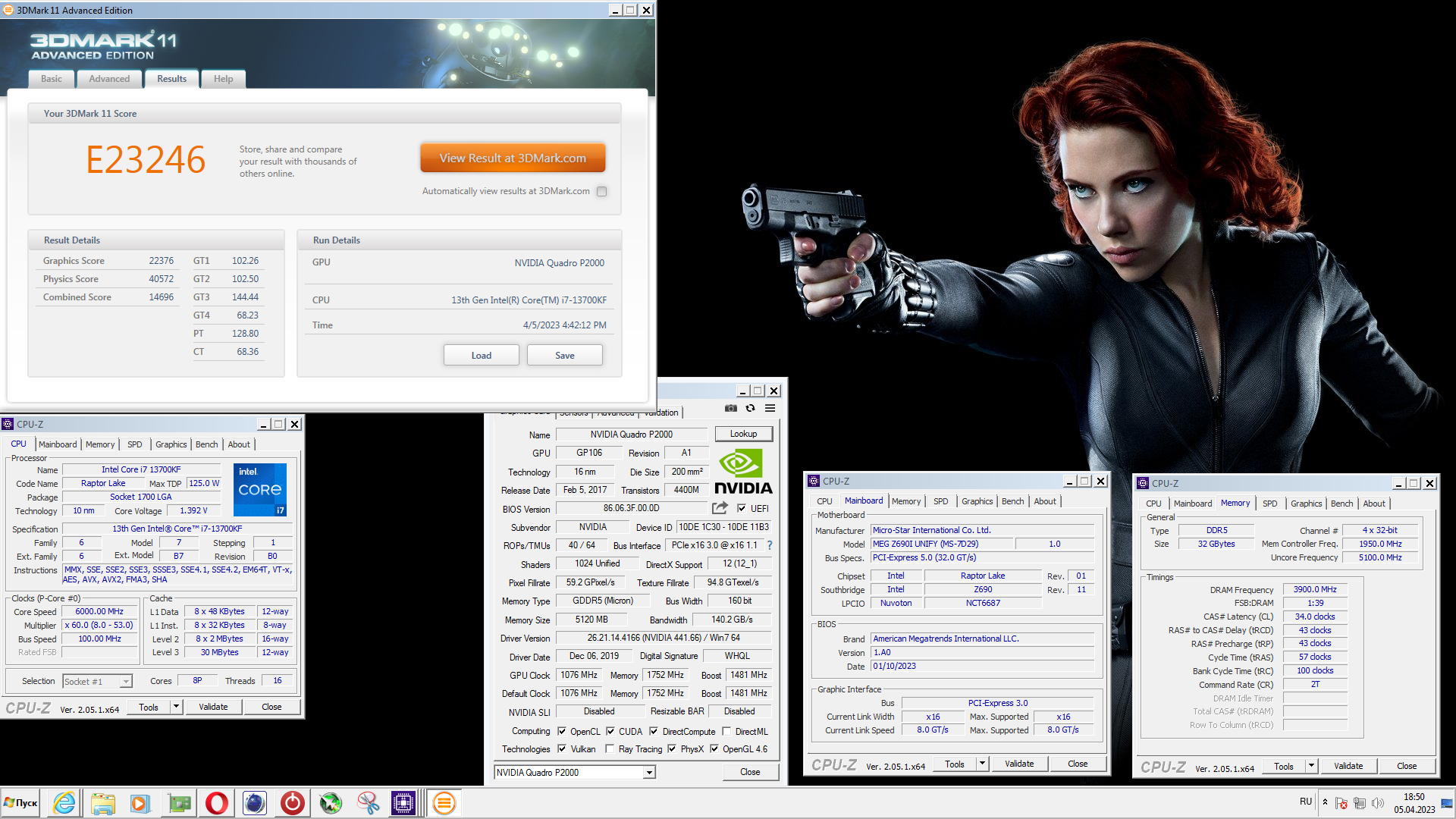Open the network tray icon

tap(1360, 803)
